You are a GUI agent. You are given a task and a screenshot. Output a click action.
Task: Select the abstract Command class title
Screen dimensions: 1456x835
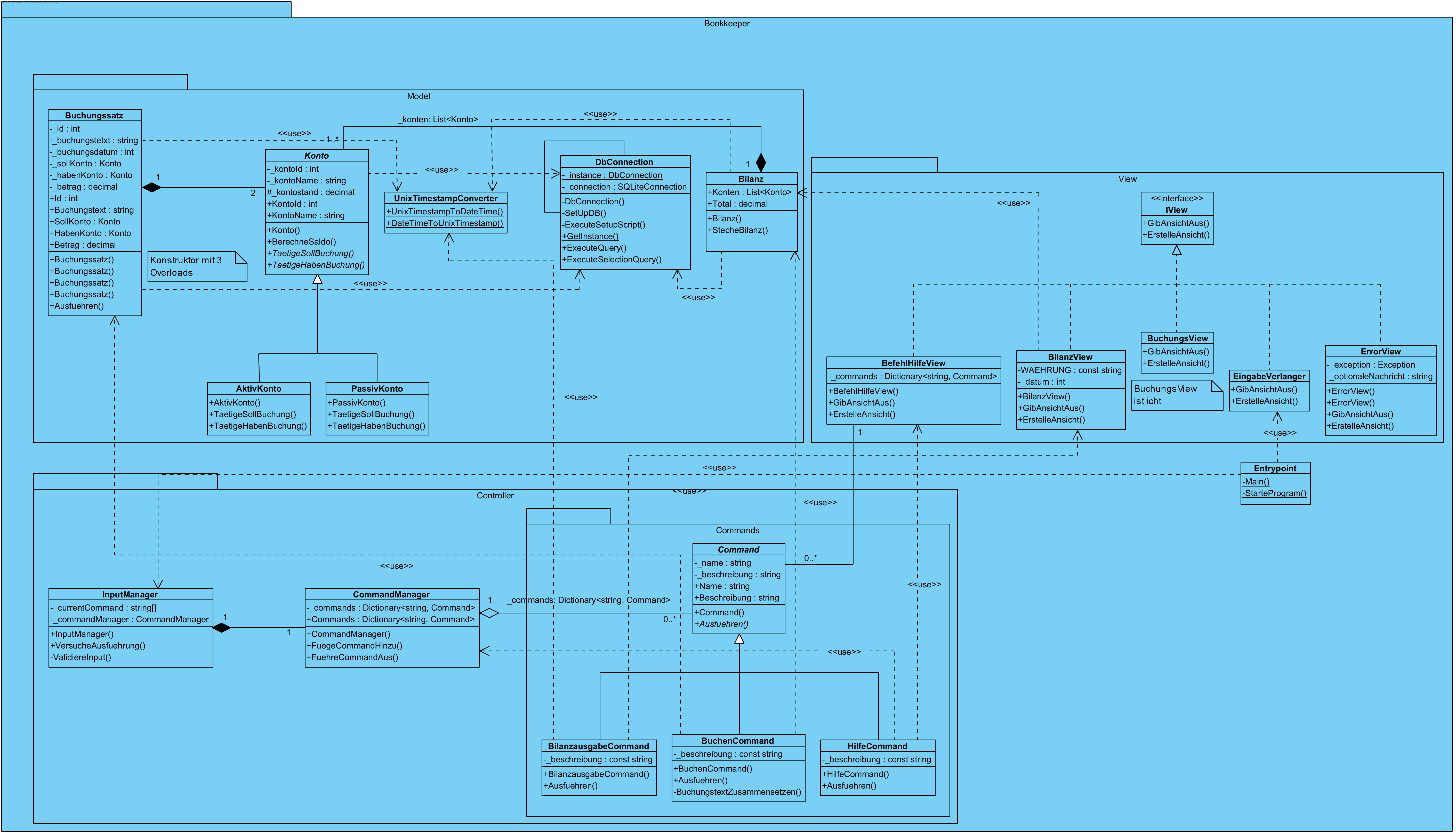(x=739, y=550)
